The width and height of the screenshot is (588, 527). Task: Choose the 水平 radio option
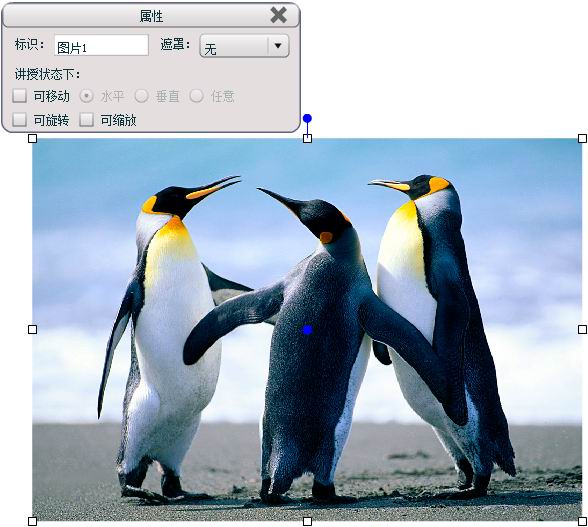(87, 96)
